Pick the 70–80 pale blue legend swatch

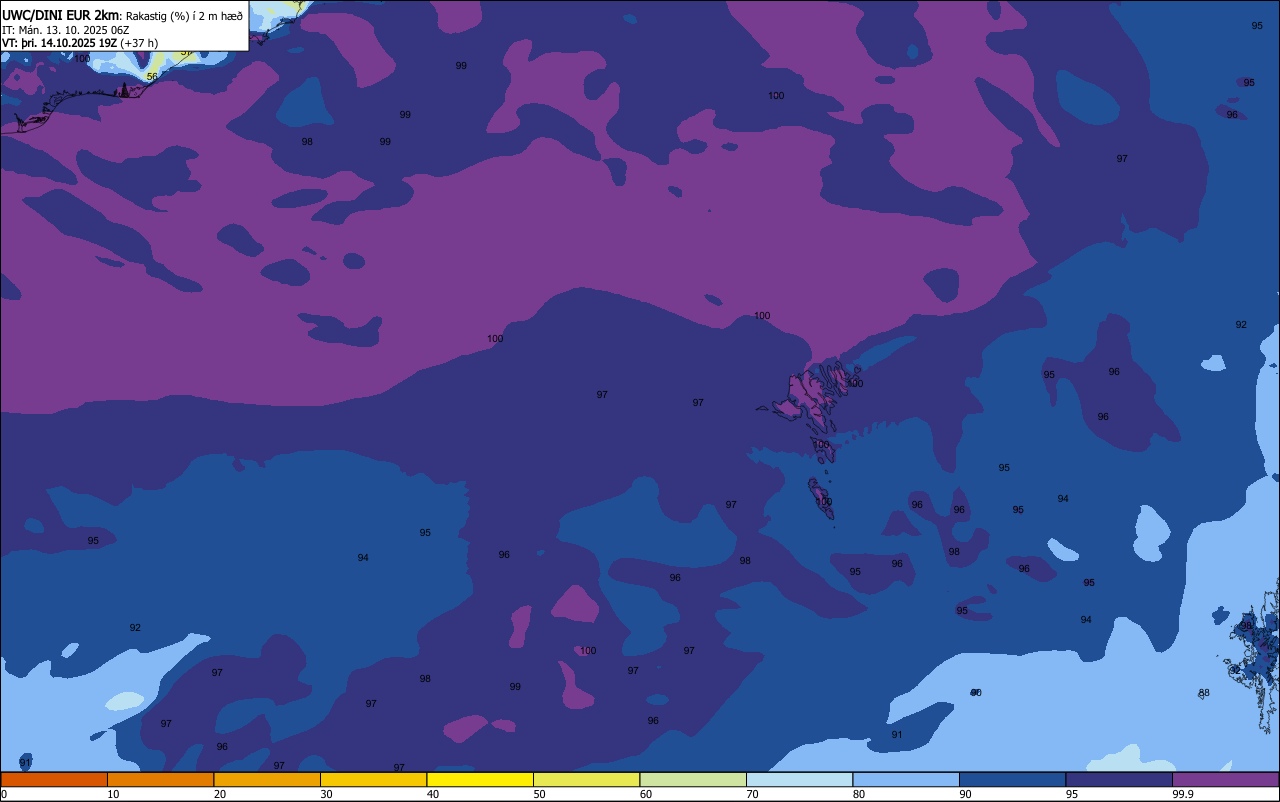(x=799, y=779)
